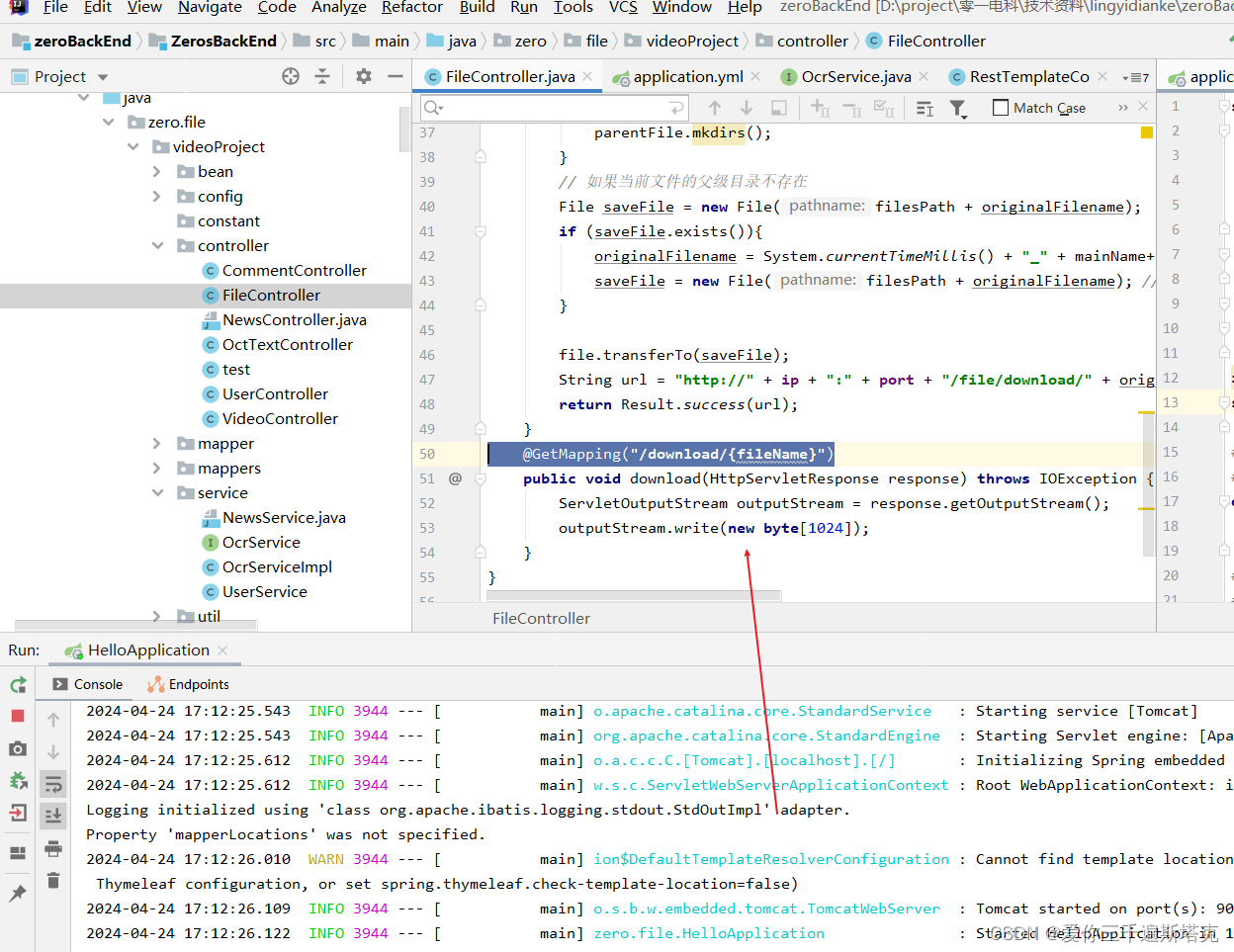Open the Navigate menu
The width and height of the screenshot is (1234, 952).
(x=210, y=8)
